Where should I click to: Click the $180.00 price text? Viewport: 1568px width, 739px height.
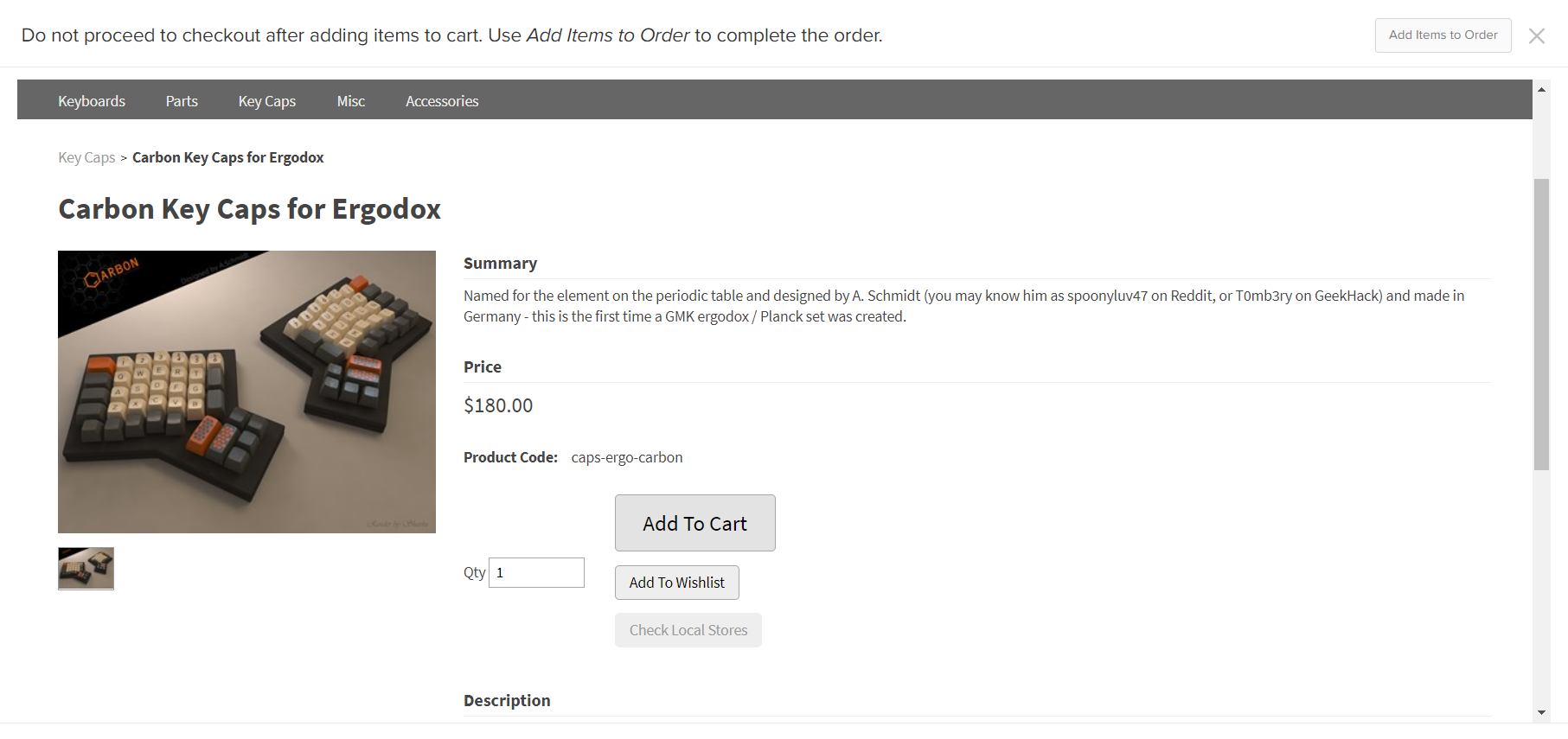click(x=498, y=405)
